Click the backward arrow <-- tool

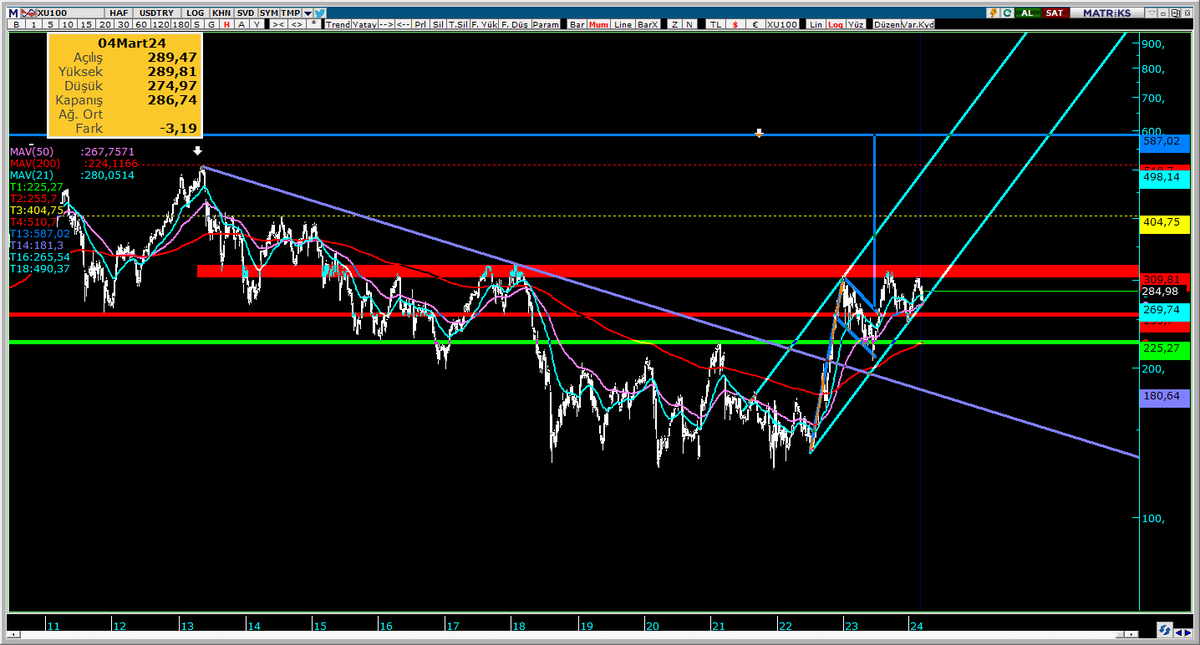click(x=403, y=24)
